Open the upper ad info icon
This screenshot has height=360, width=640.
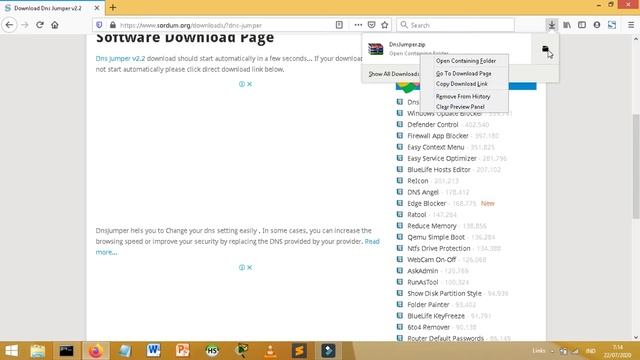click(x=242, y=84)
